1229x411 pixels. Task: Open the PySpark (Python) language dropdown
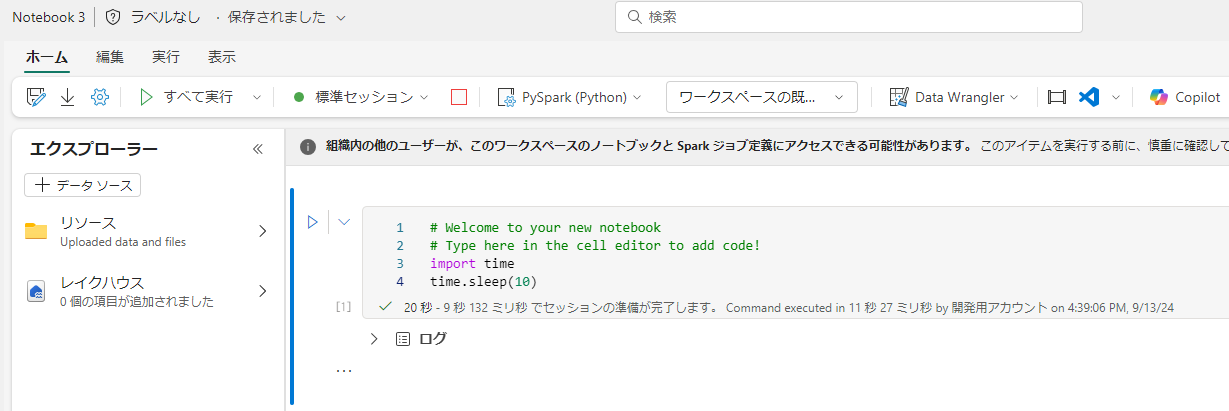pos(570,97)
